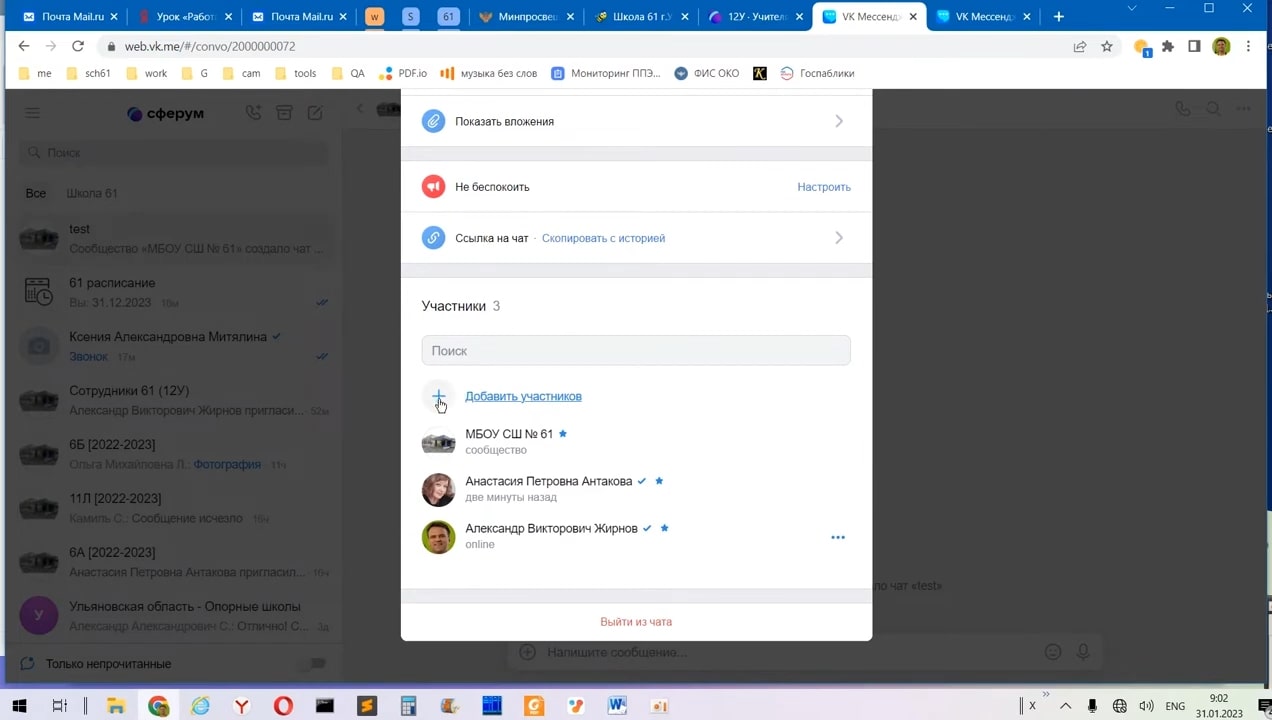1272x720 pixels.
Task: Open the Сферум hamburger menu
Action: (x=33, y=113)
